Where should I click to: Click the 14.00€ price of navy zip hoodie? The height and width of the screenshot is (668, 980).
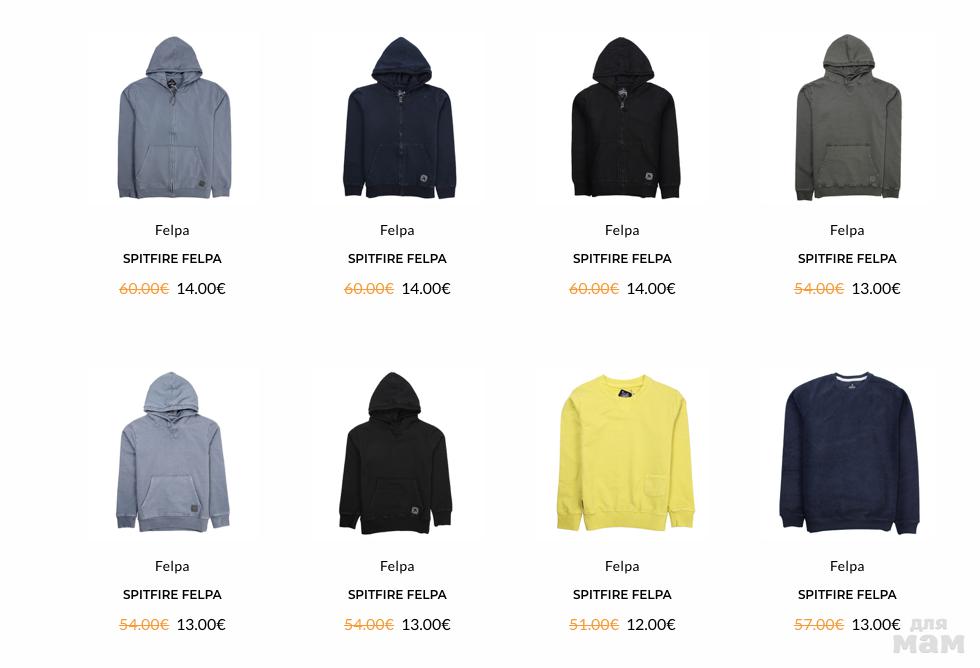426,288
